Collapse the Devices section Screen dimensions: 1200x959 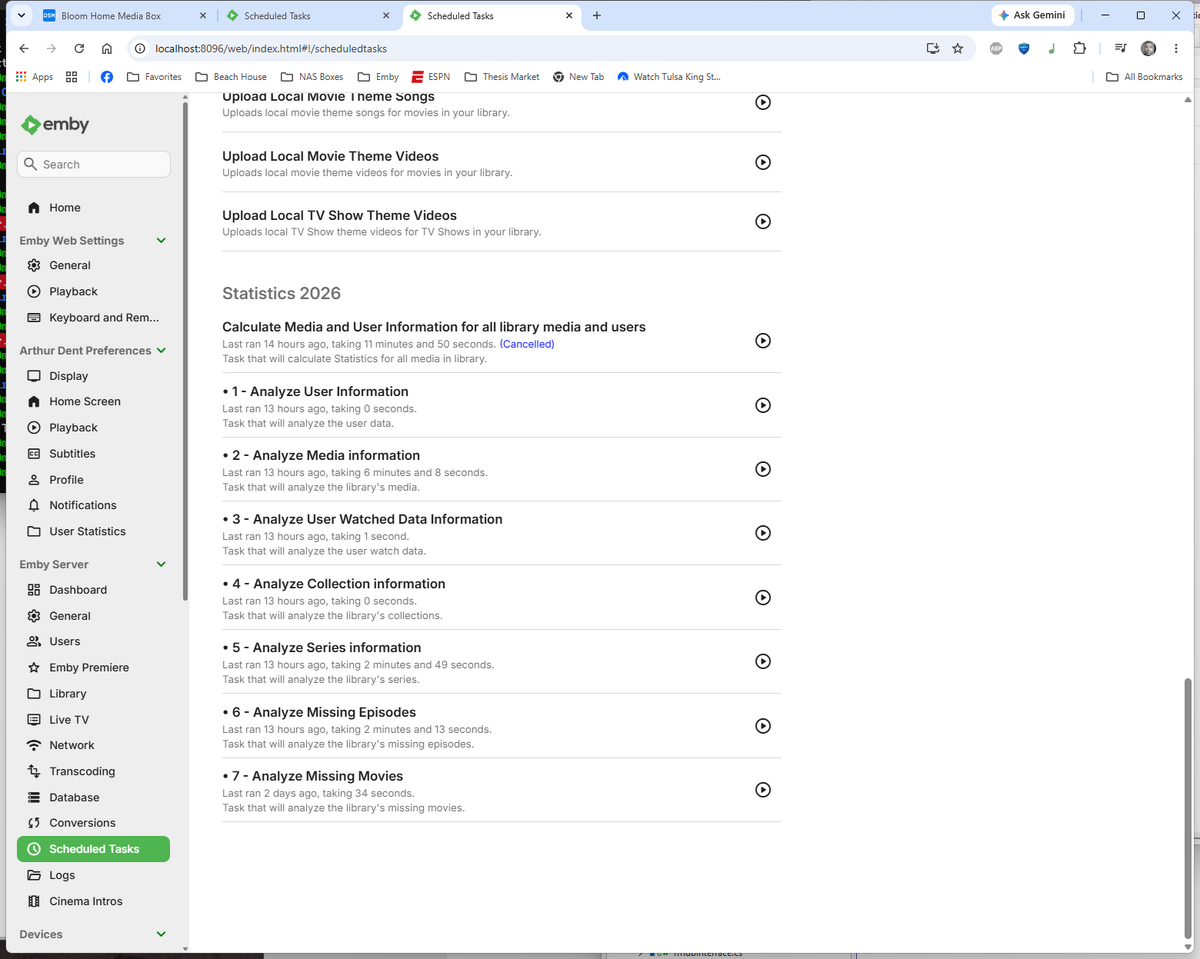point(161,934)
